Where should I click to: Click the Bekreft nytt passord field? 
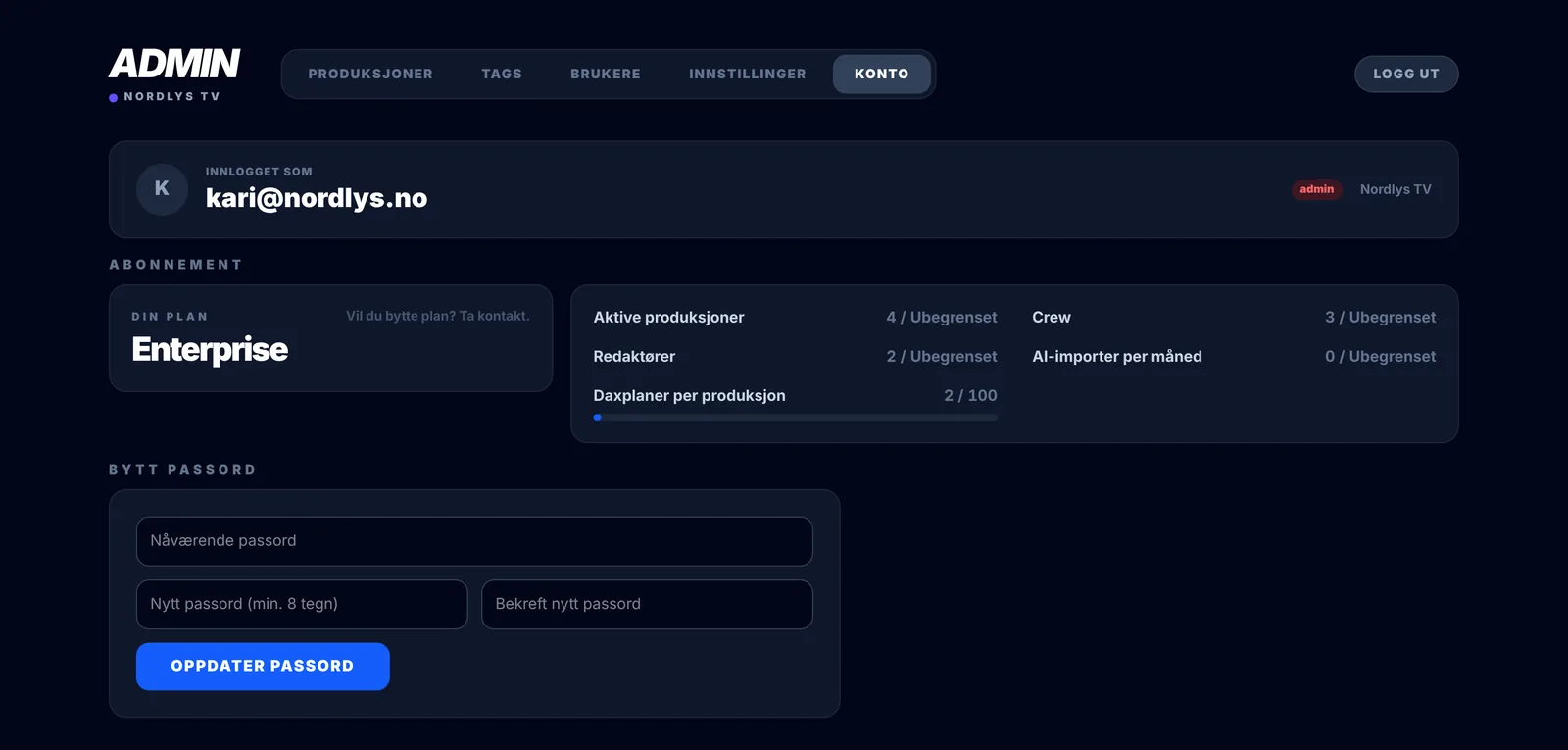coord(647,604)
